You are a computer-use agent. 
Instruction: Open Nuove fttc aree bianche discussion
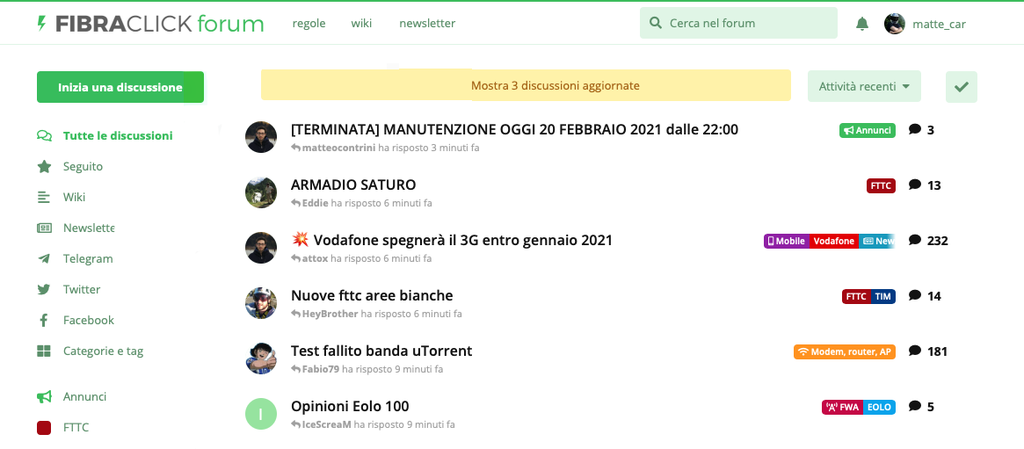(x=372, y=296)
